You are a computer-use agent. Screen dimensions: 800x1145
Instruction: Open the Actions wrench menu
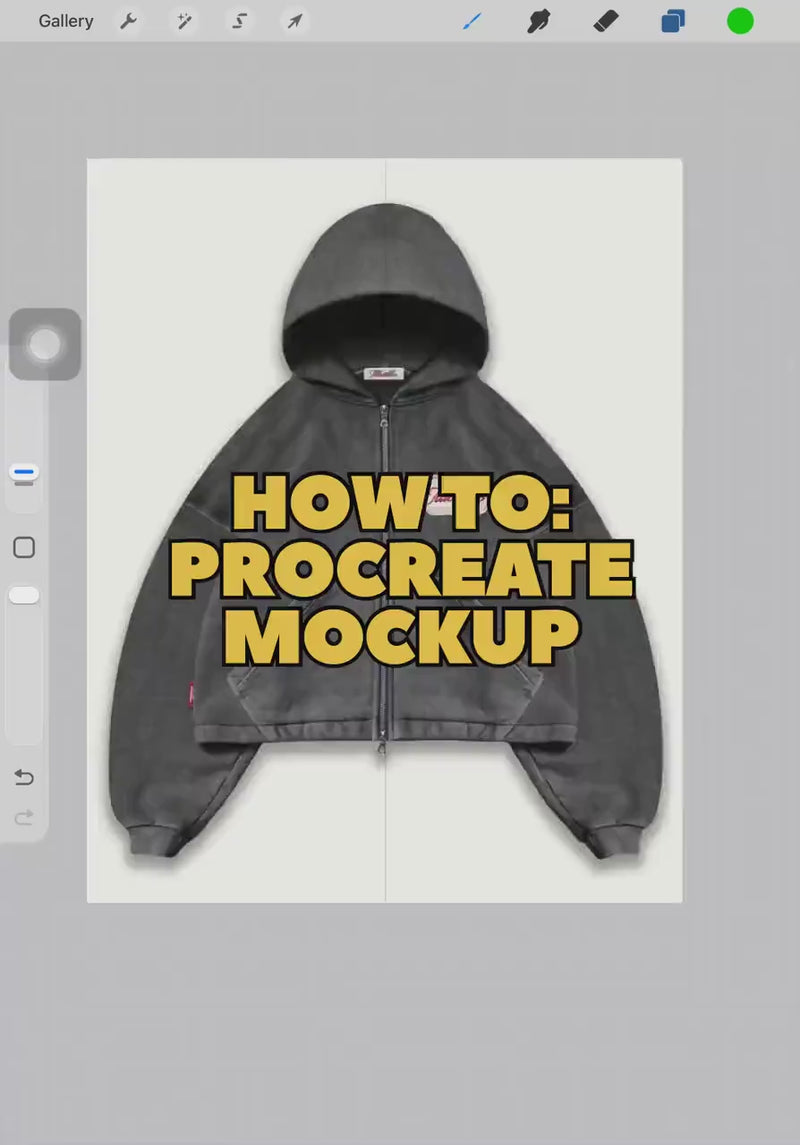[129, 21]
